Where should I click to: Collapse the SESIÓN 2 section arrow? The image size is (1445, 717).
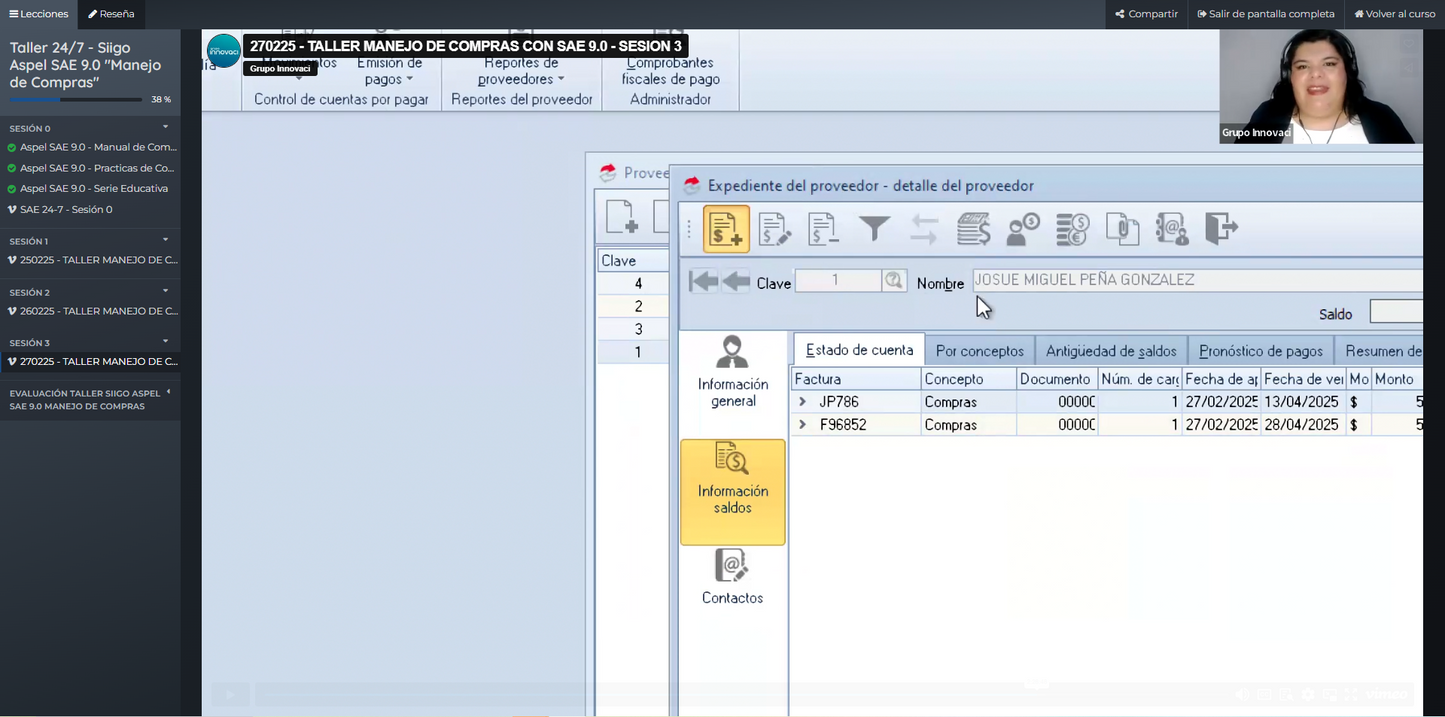[x=166, y=291]
